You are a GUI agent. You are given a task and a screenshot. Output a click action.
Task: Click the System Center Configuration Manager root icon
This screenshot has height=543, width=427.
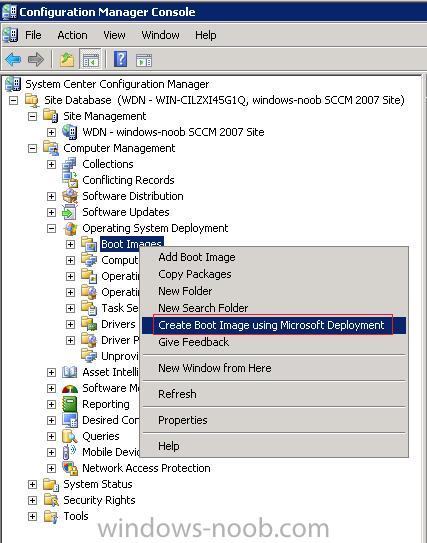pos(13,84)
